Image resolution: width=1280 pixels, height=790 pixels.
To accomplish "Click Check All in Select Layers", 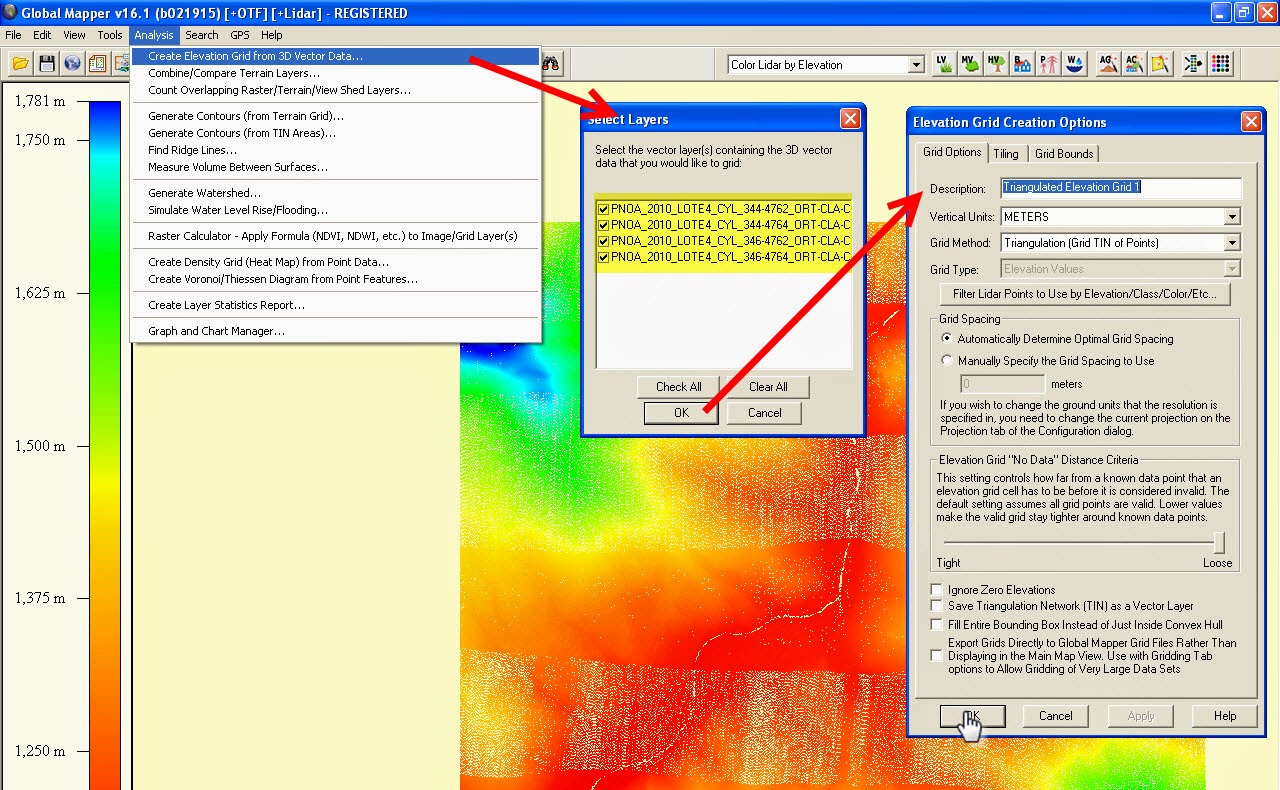I will coord(679,387).
